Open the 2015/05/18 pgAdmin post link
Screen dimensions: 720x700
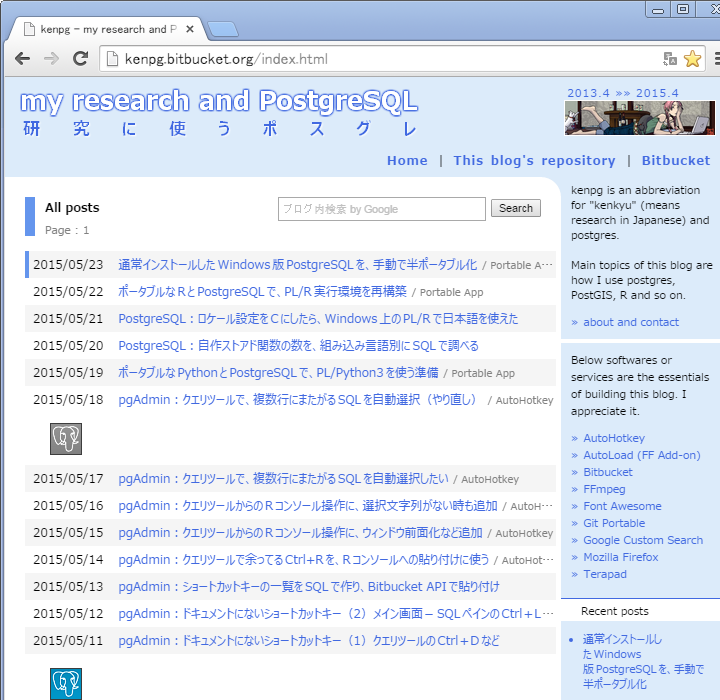(x=298, y=400)
